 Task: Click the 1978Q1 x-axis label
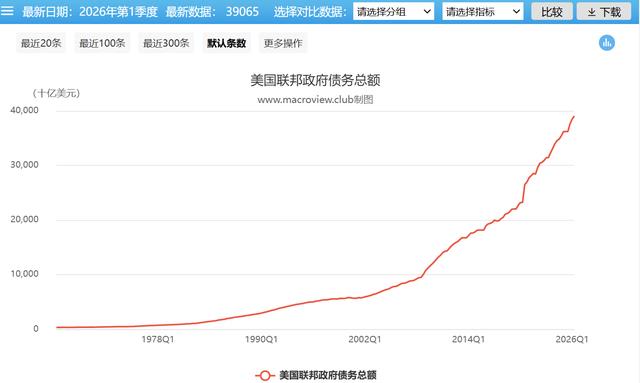pyautogui.click(x=158, y=339)
